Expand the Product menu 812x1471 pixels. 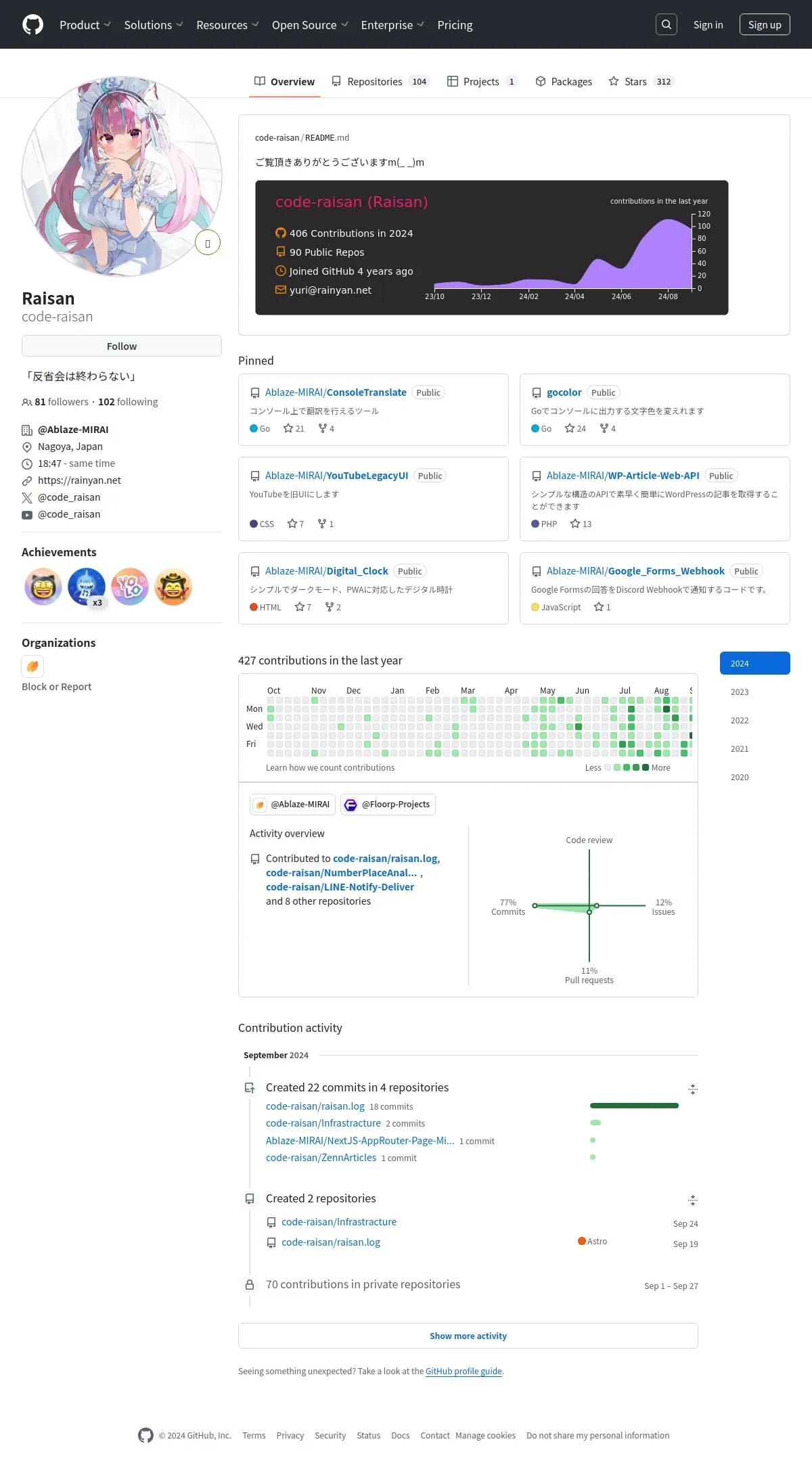(x=85, y=25)
